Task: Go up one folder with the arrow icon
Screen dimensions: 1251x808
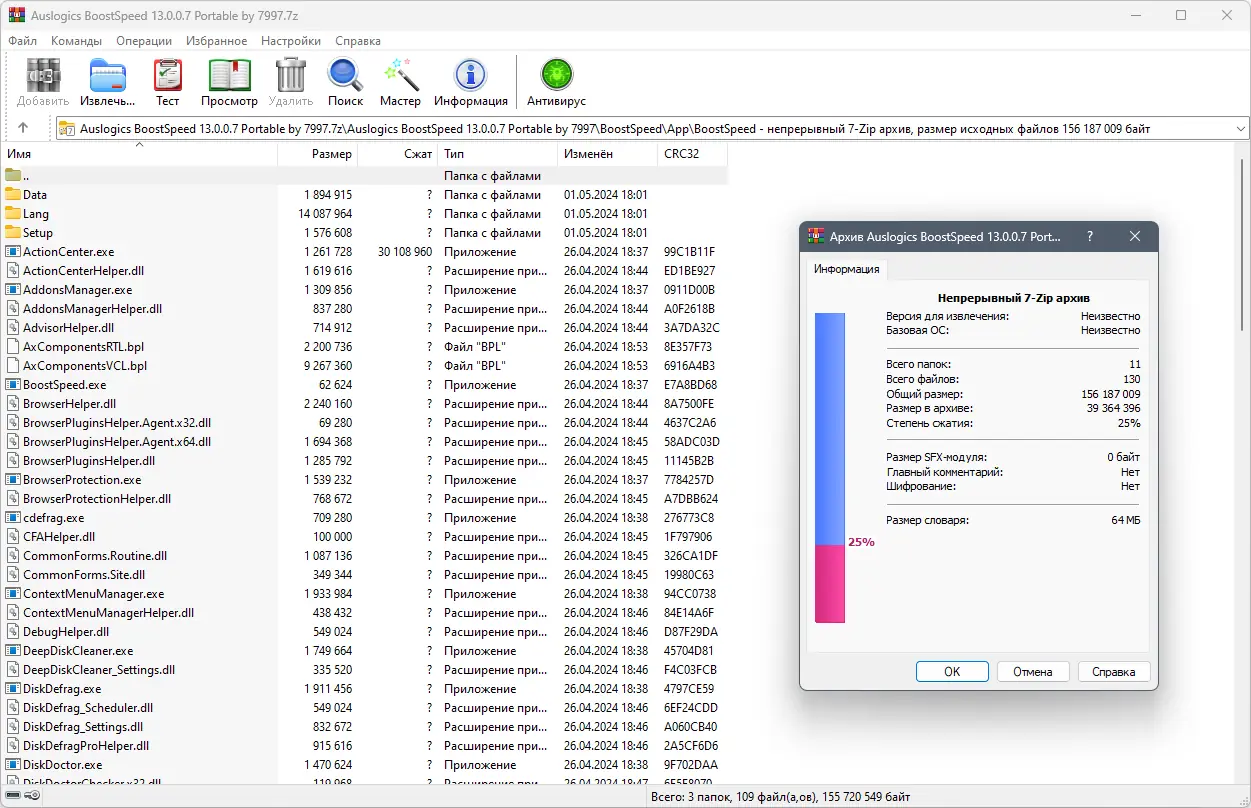Action: (23, 128)
